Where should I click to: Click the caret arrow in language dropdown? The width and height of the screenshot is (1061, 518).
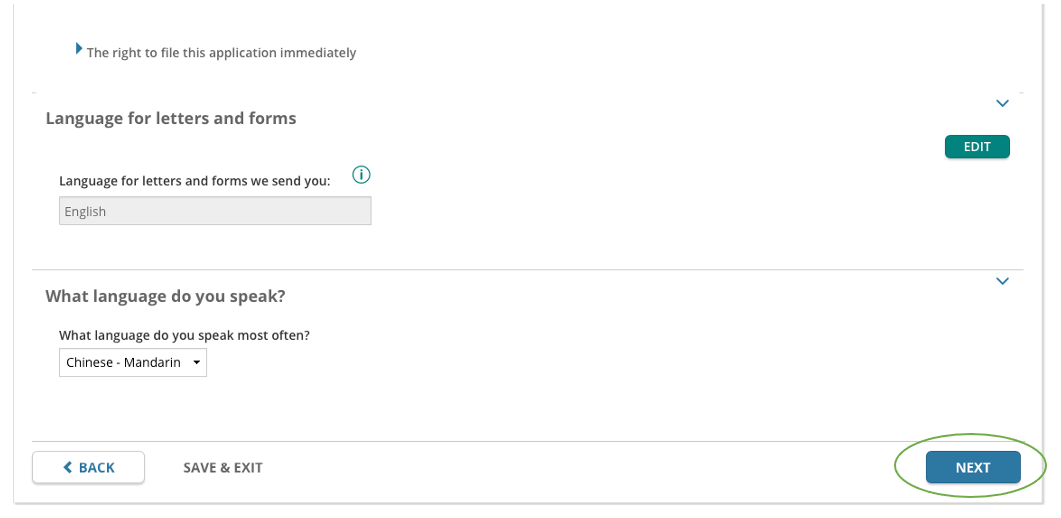(196, 362)
